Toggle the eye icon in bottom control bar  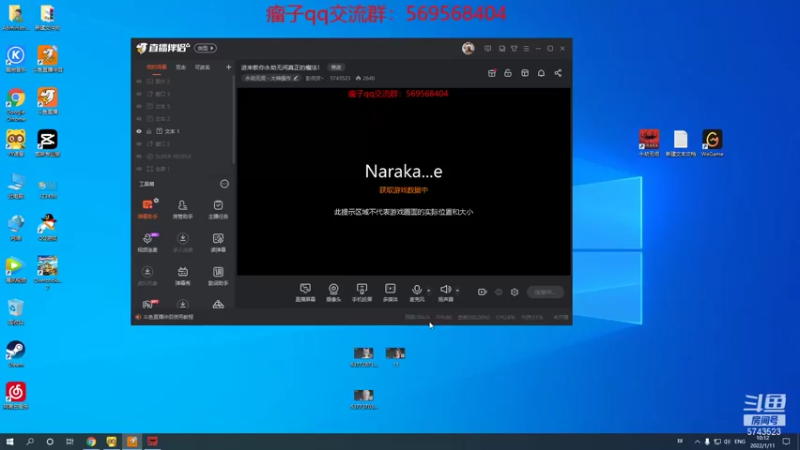click(x=498, y=292)
